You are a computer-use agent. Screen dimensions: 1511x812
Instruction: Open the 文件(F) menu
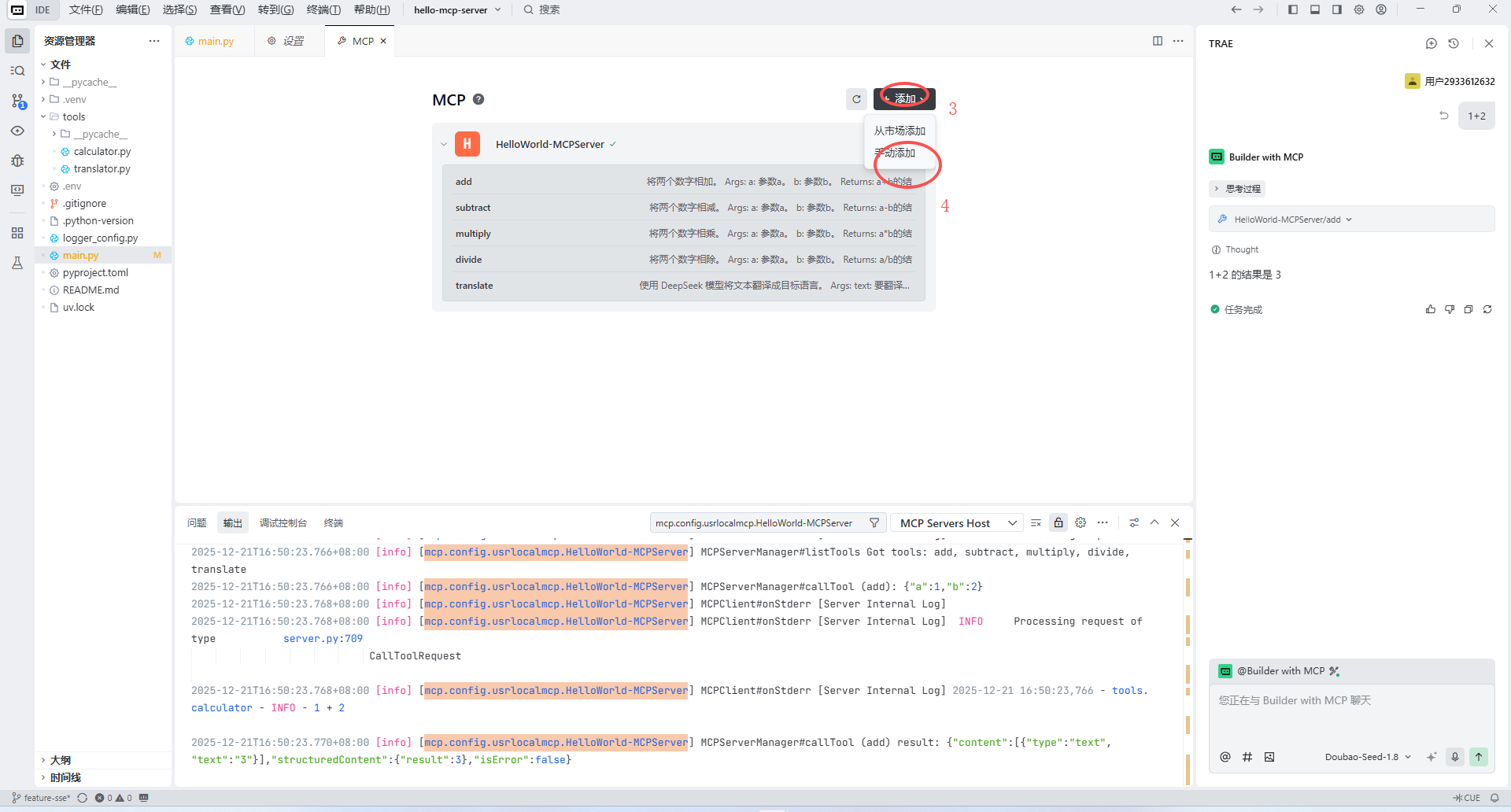(86, 9)
